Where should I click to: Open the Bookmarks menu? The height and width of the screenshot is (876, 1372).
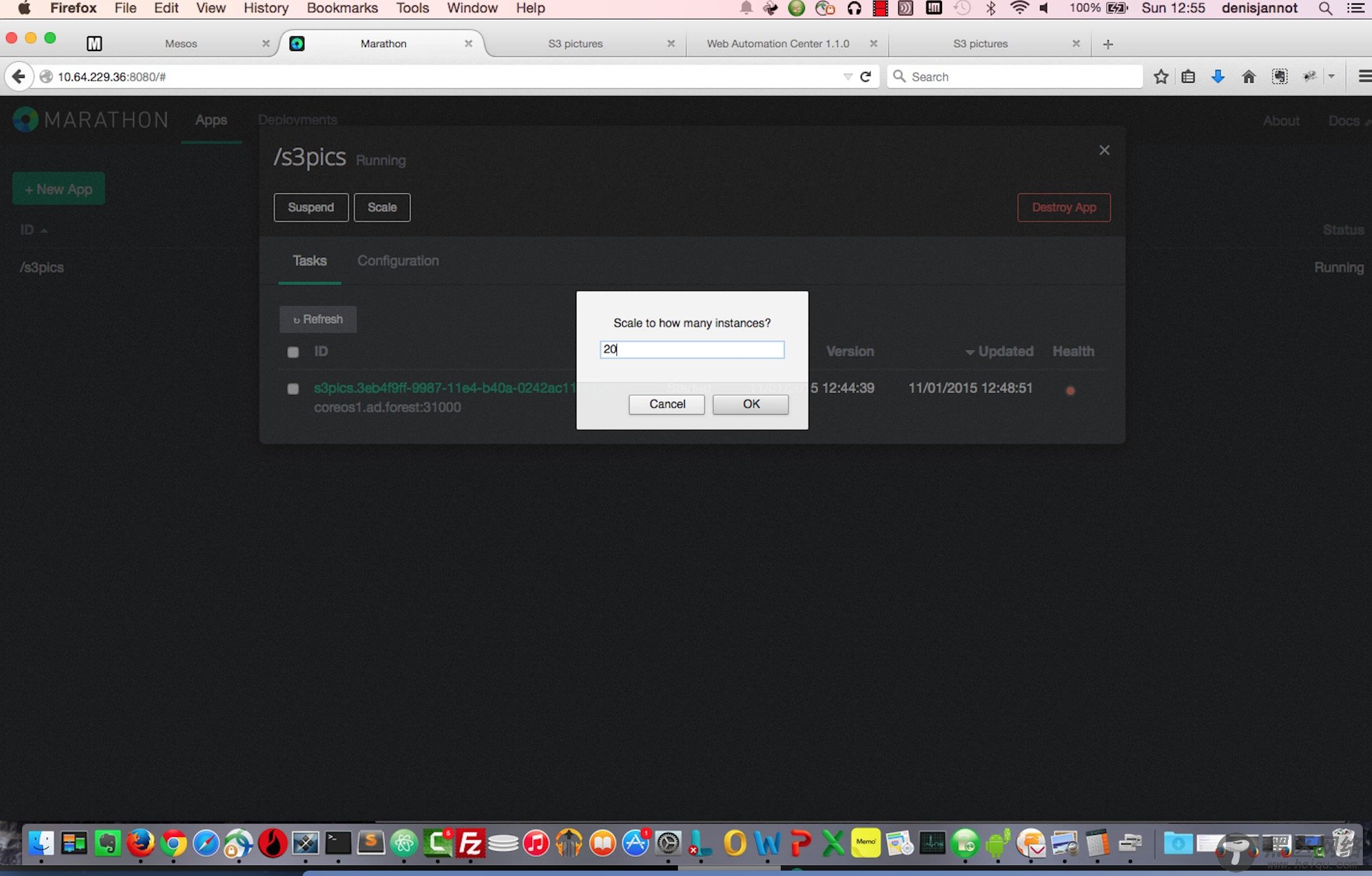point(342,8)
